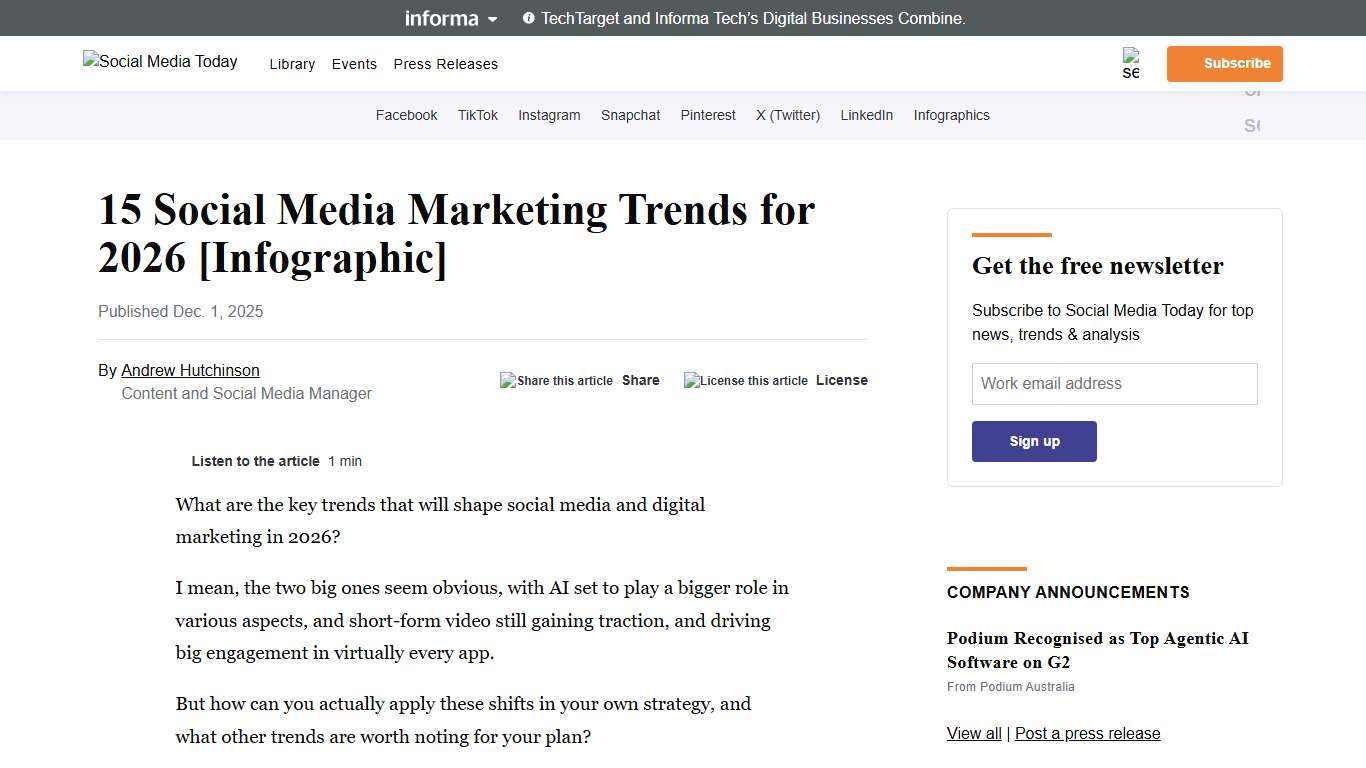
Task: Open the Press Releases section
Action: [445, 64]
